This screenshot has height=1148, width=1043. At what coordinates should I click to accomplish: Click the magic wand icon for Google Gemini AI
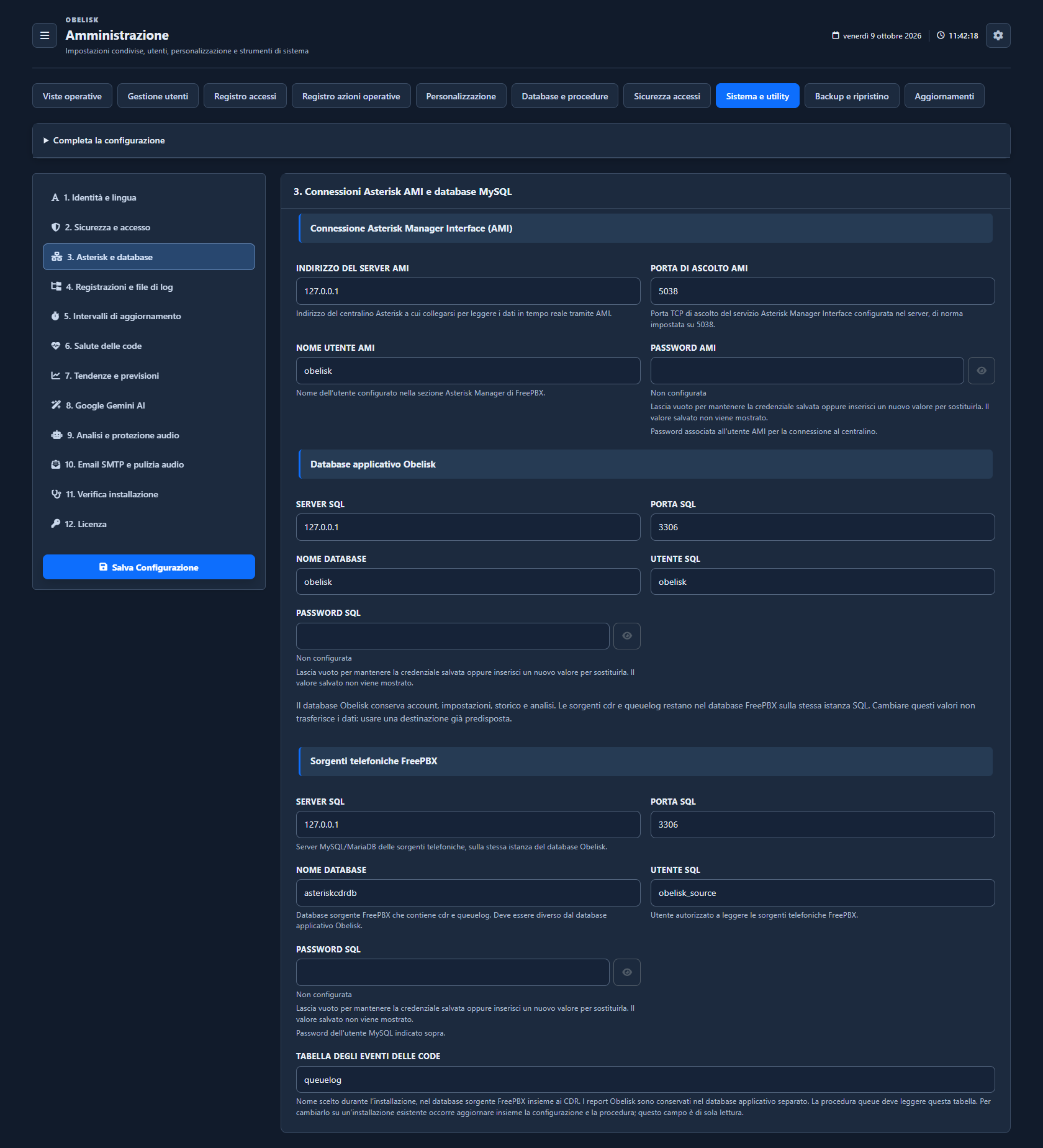(x=56, y=405)
